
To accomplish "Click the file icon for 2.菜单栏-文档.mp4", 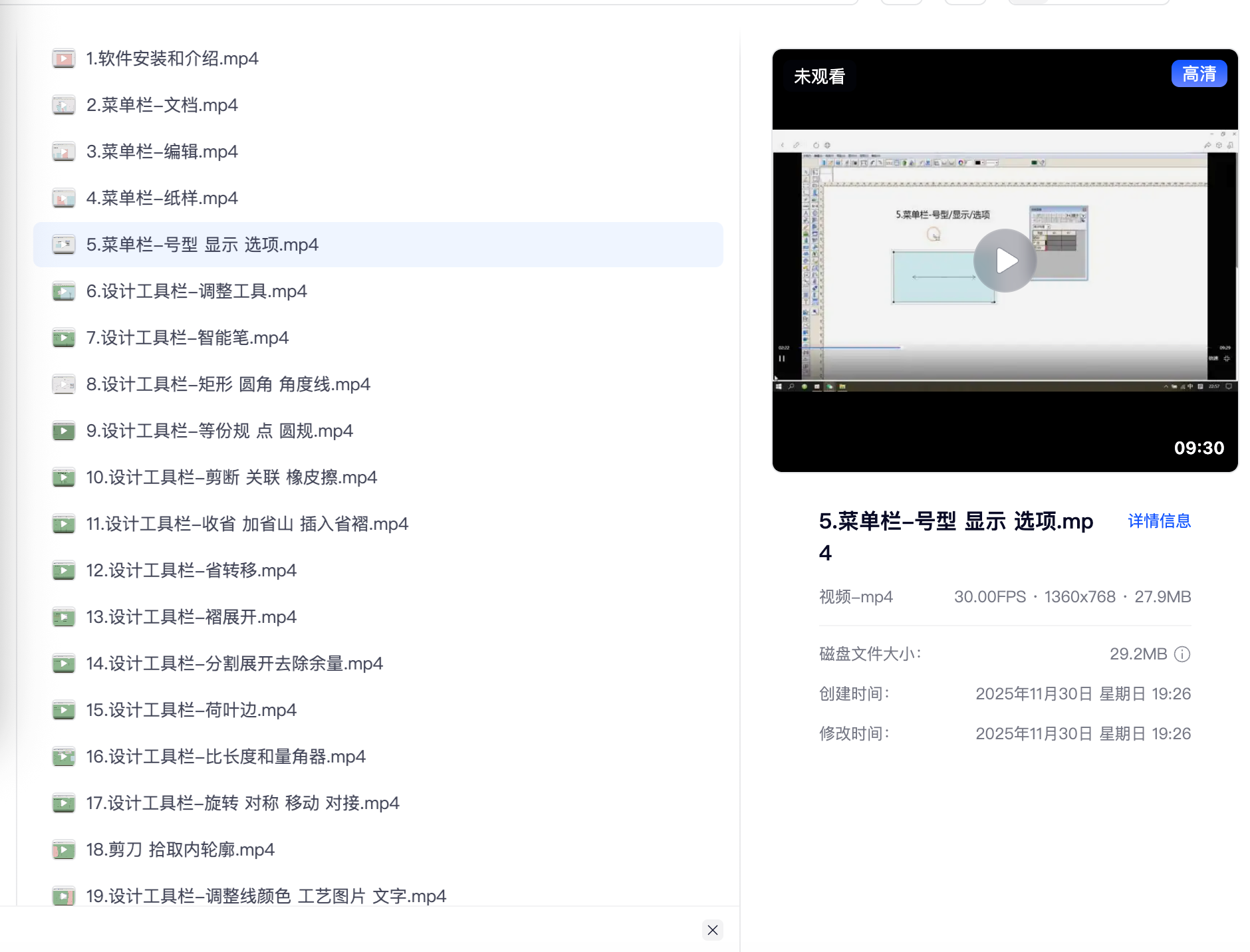I will 64,105.
